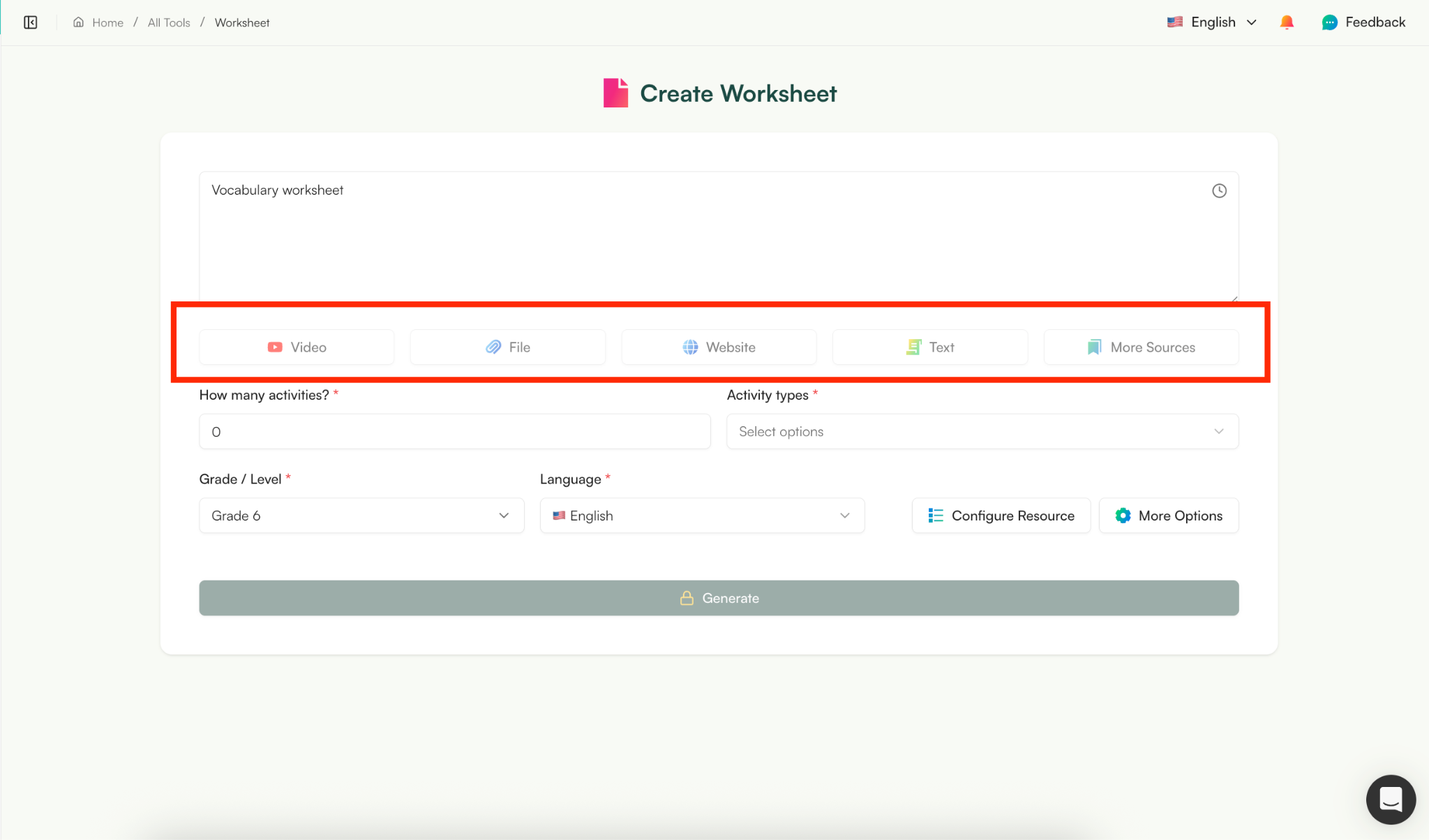Click the Configure Resource list icon
The width and height of the screenshot is (1429, 840).
click(x=936, y=516)
